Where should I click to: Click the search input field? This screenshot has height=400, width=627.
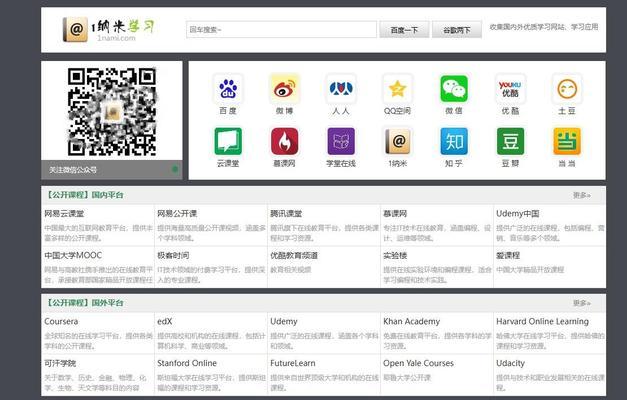281,30
